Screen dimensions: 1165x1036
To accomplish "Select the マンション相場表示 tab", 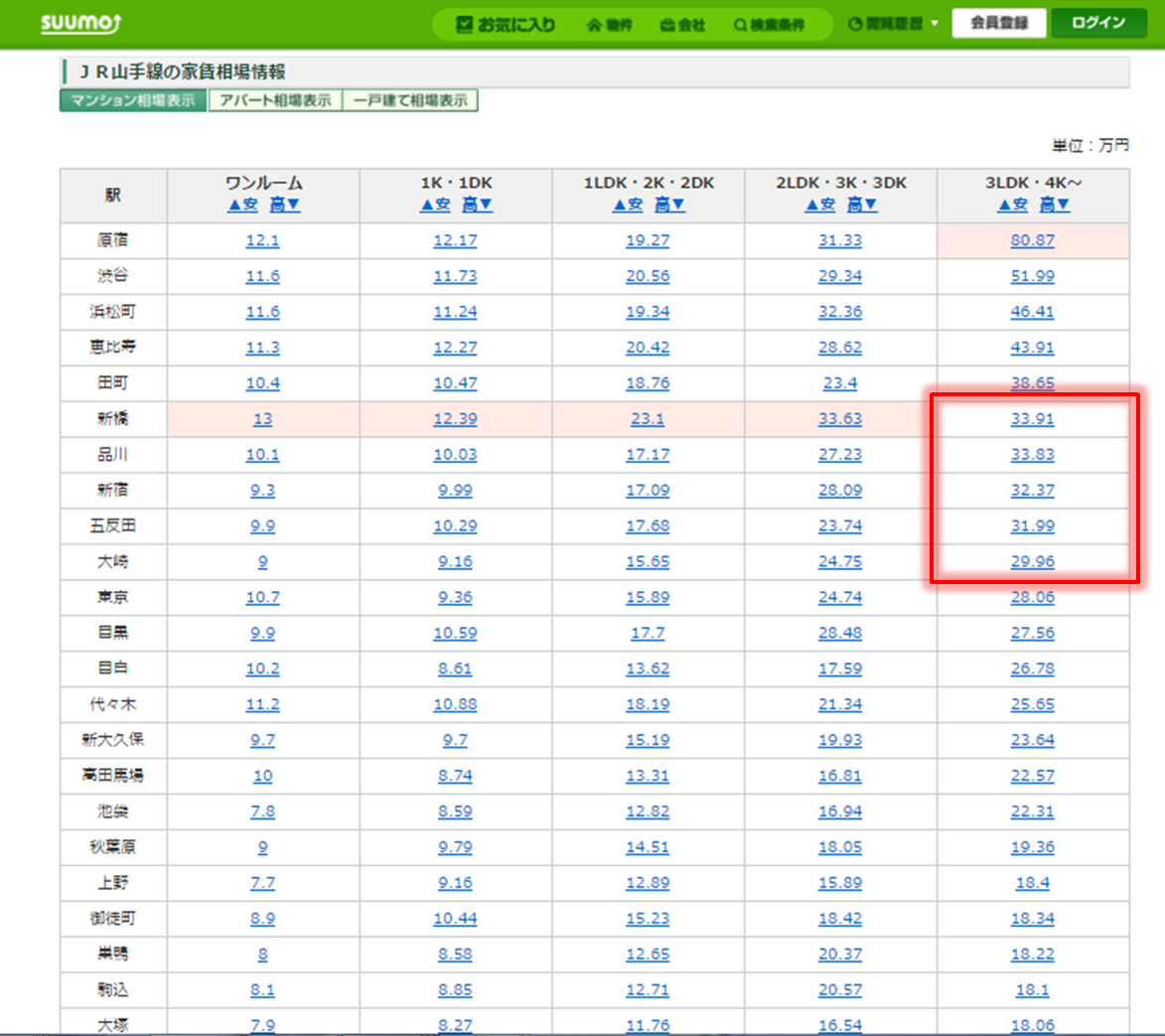I will (133, 100).
